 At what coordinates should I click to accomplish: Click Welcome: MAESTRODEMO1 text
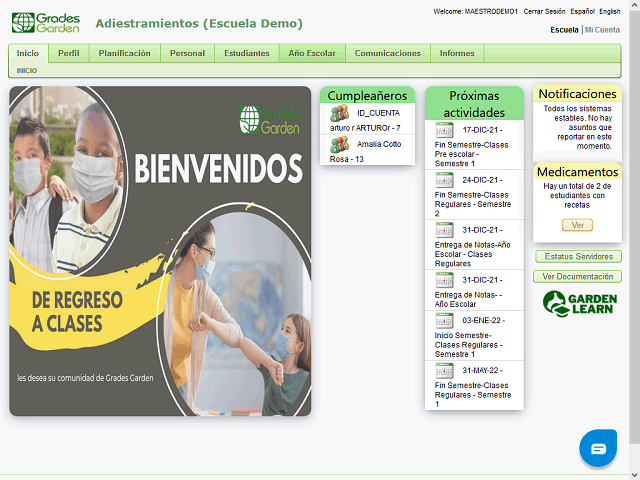475,11
